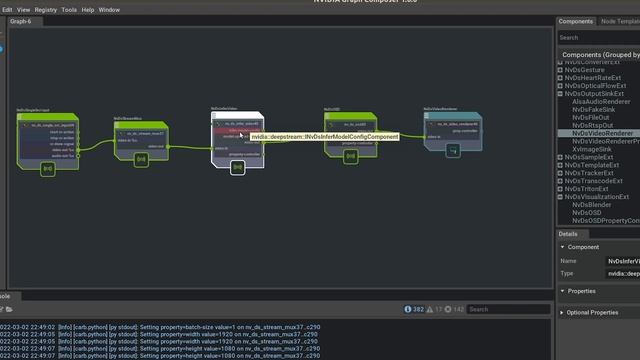Click the property-controller port on the NvDsOSD node

376,144
